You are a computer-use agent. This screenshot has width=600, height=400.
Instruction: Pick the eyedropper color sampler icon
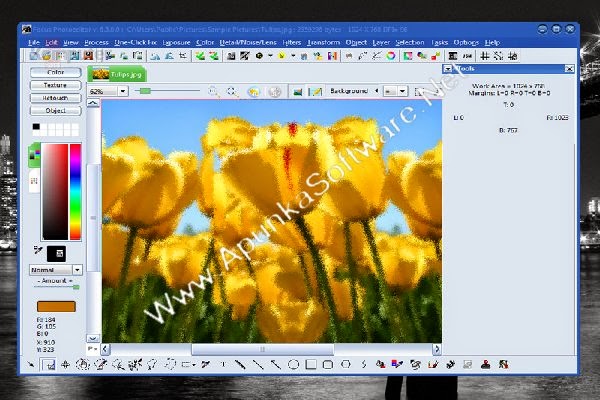click(38, 250)
